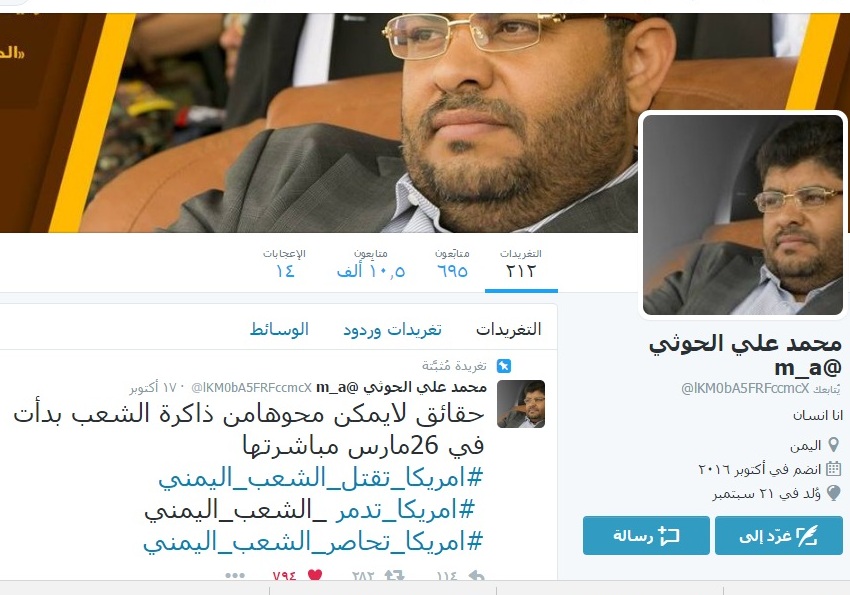Screen dimensions: 850x595
Task: Click the heart like icon on pinned tweet
Action: coord(315,575)
